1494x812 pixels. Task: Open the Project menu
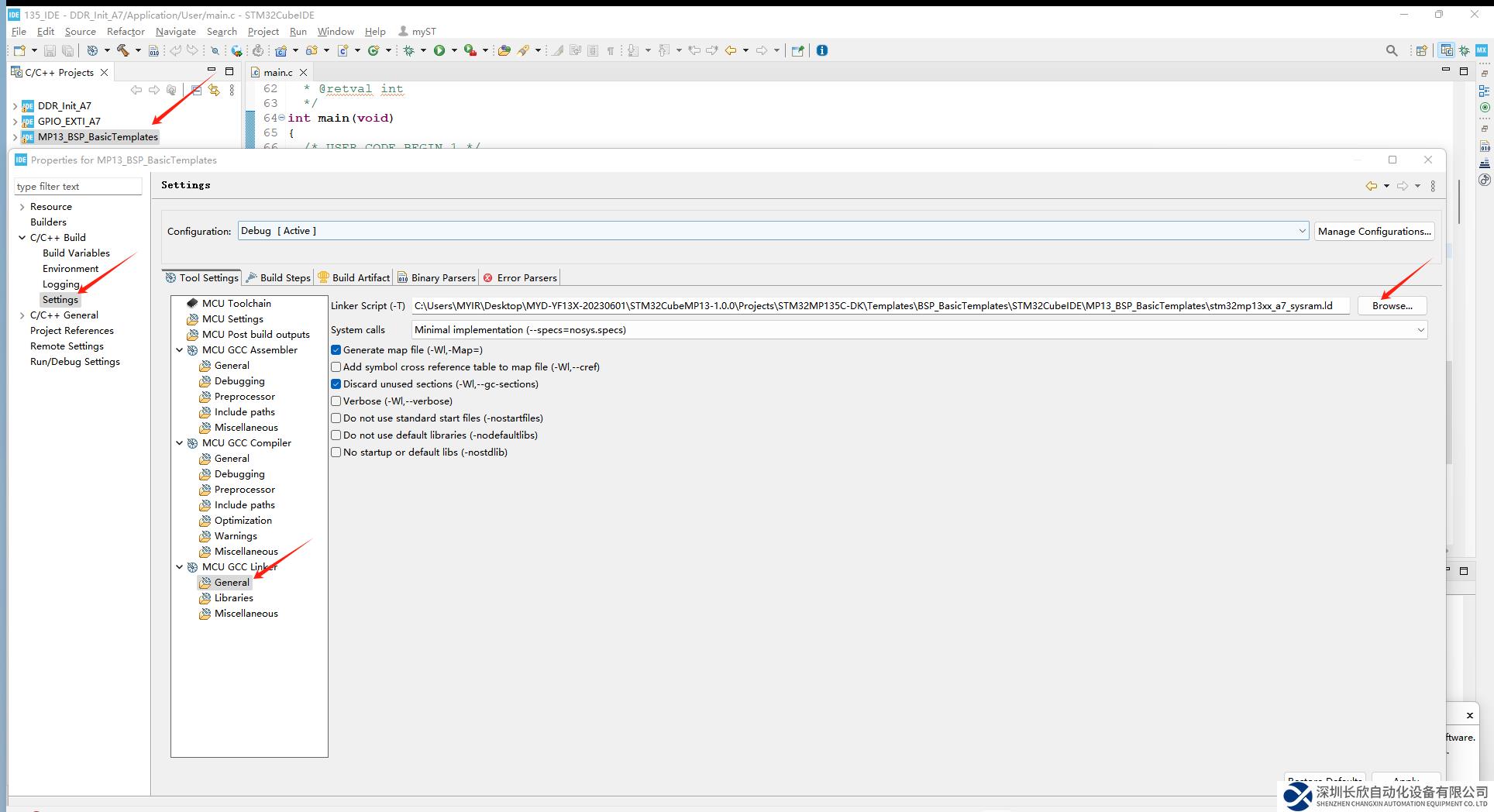pyautogui.click(x=263, y=32)
